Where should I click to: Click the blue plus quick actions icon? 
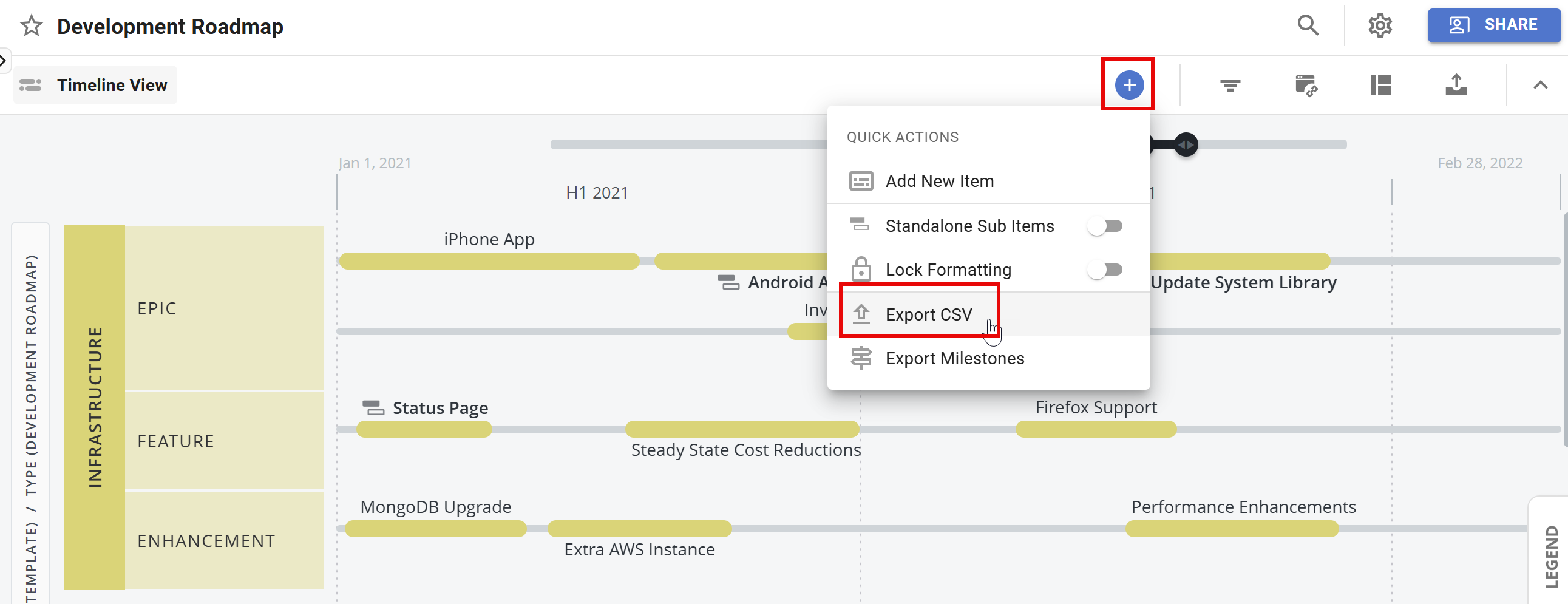tap(1129, 84)
